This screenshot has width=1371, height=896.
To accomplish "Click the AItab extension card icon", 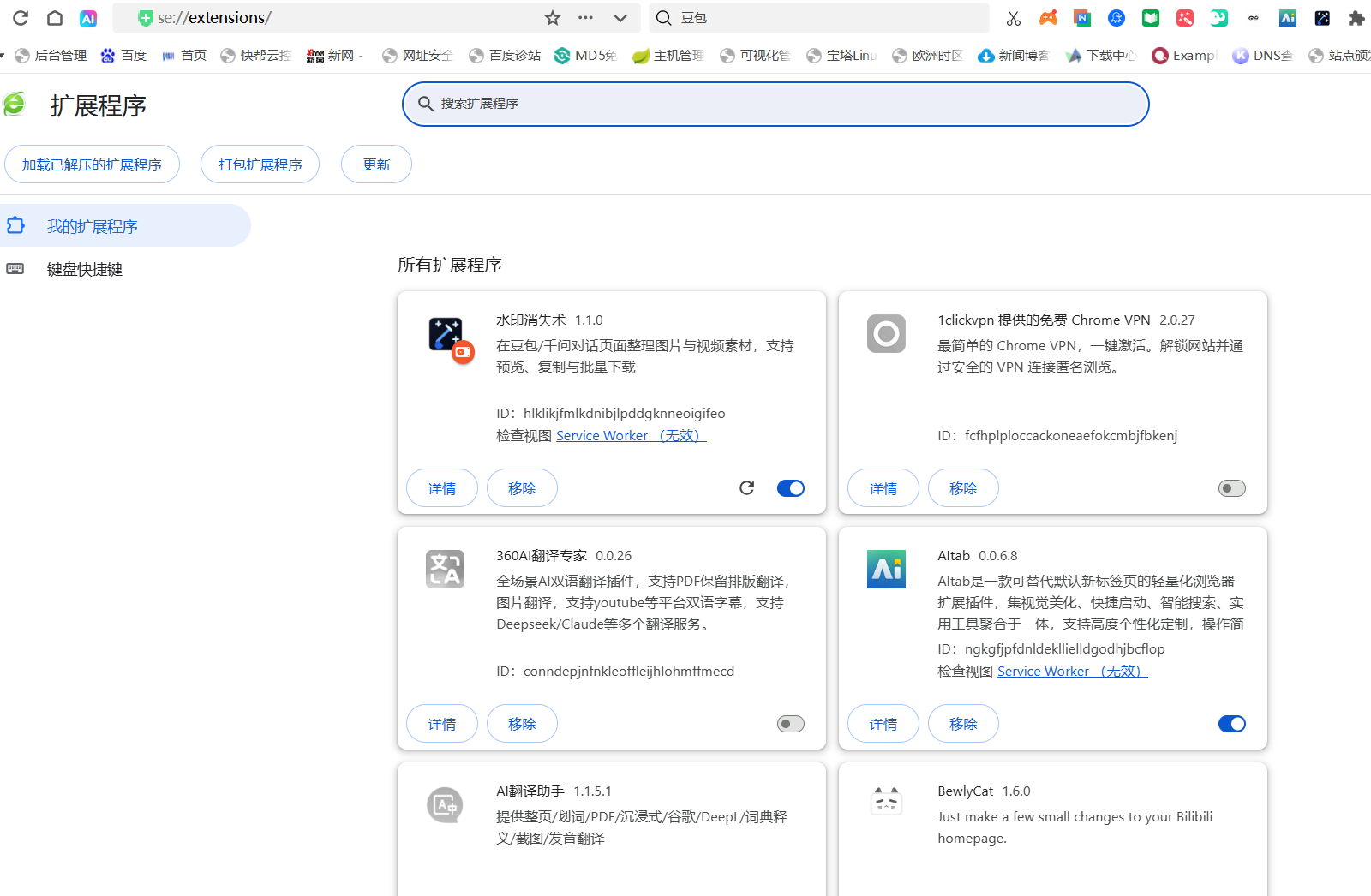I will tap(886, 570).
